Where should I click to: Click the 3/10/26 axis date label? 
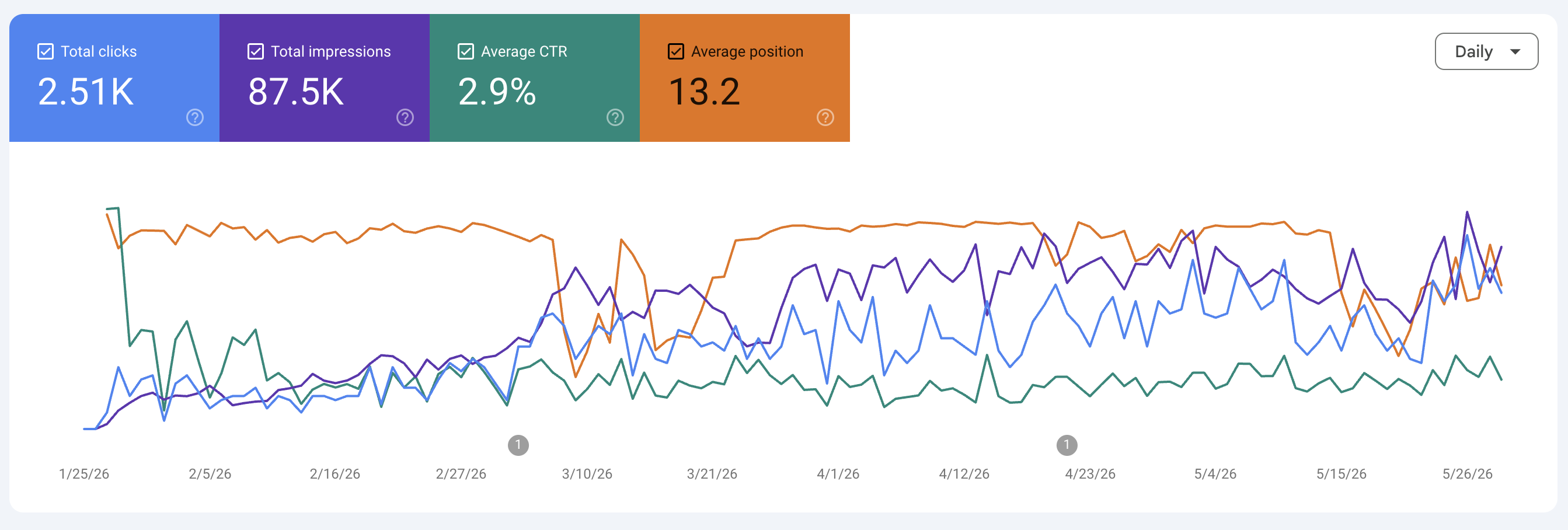click(x=587, y=474)
